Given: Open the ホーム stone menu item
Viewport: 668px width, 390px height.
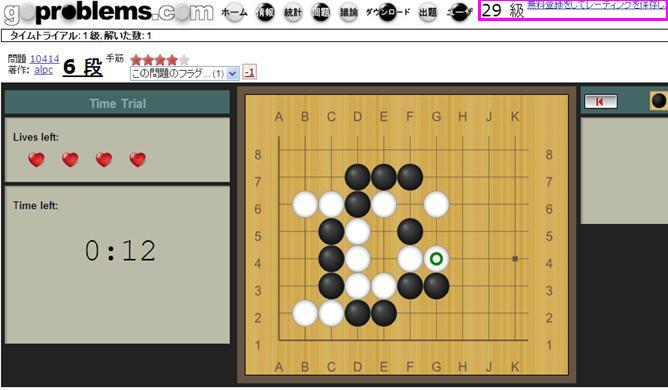Looking at the screenshot, I should 234,12.
